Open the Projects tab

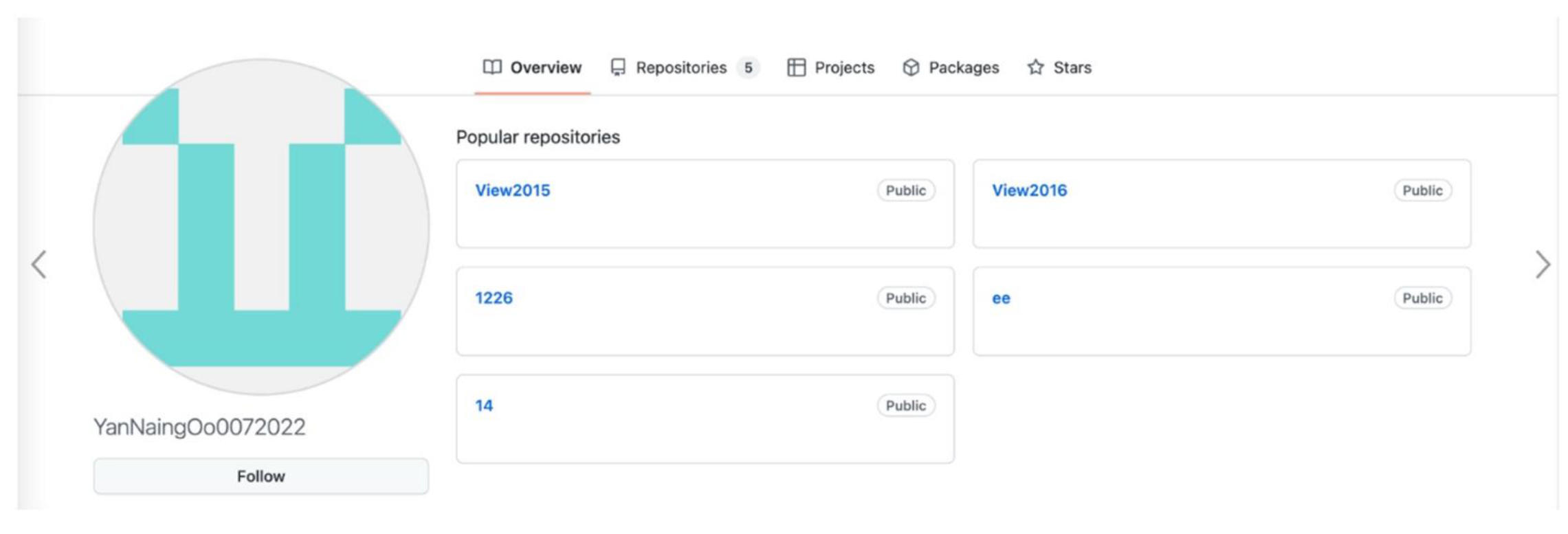(844, 67)
